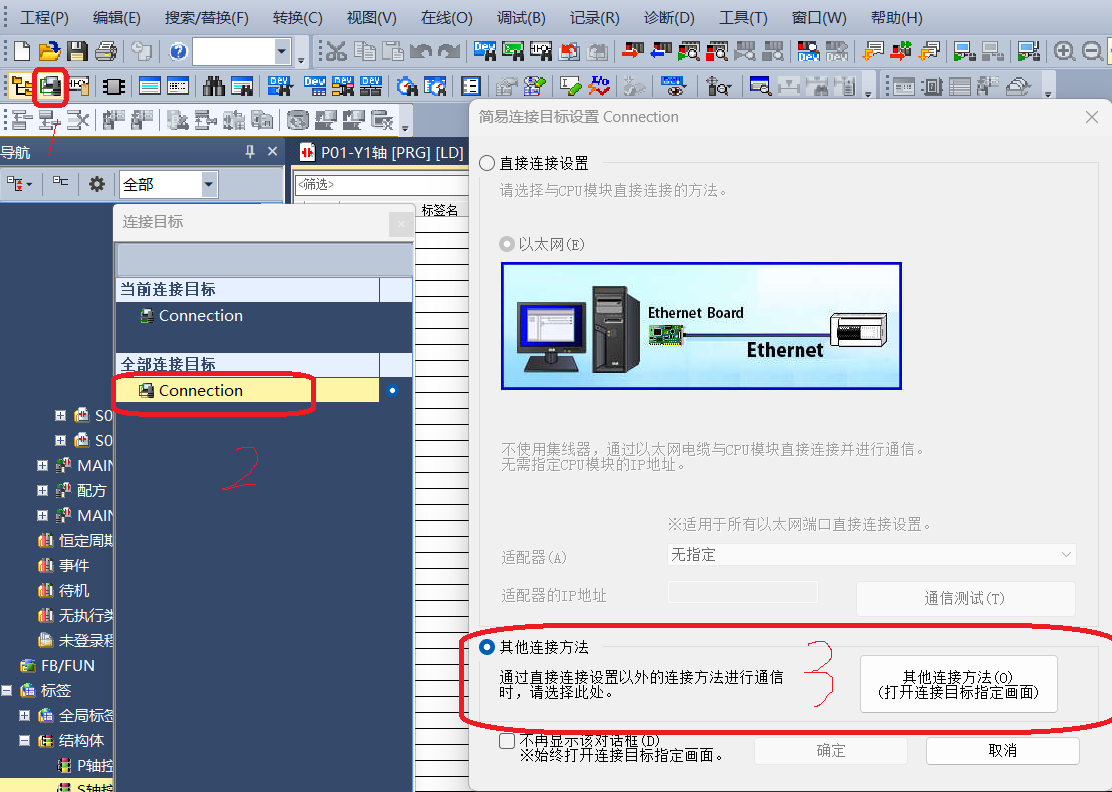
Task: Click the 确定 button
Action: click(x=830, y=750)
